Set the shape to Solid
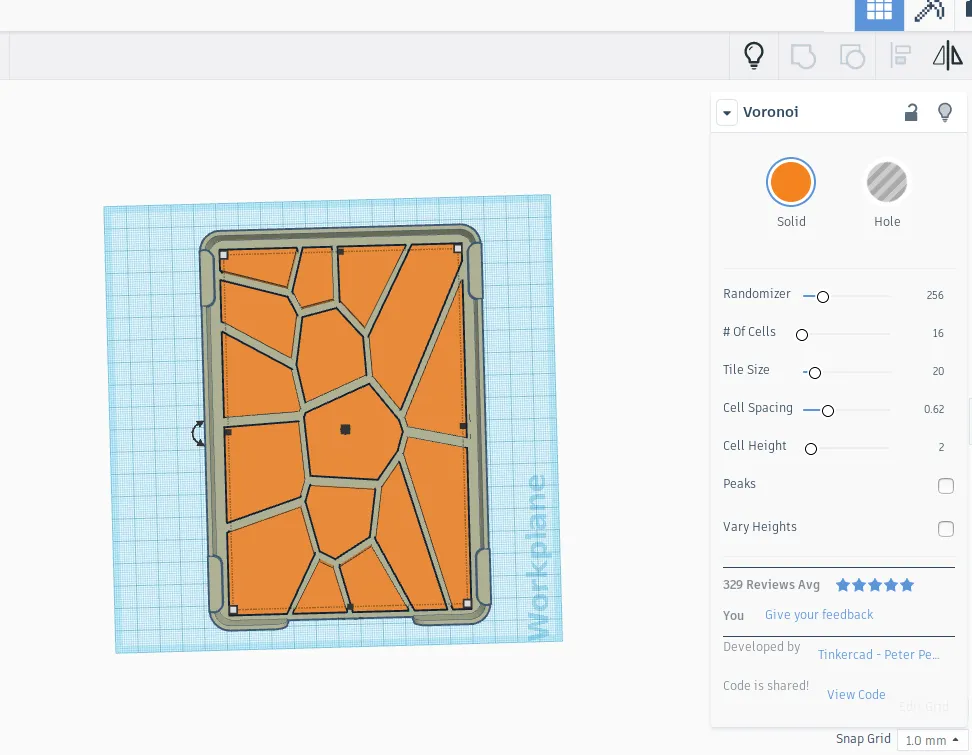 (x=790, y=182)
